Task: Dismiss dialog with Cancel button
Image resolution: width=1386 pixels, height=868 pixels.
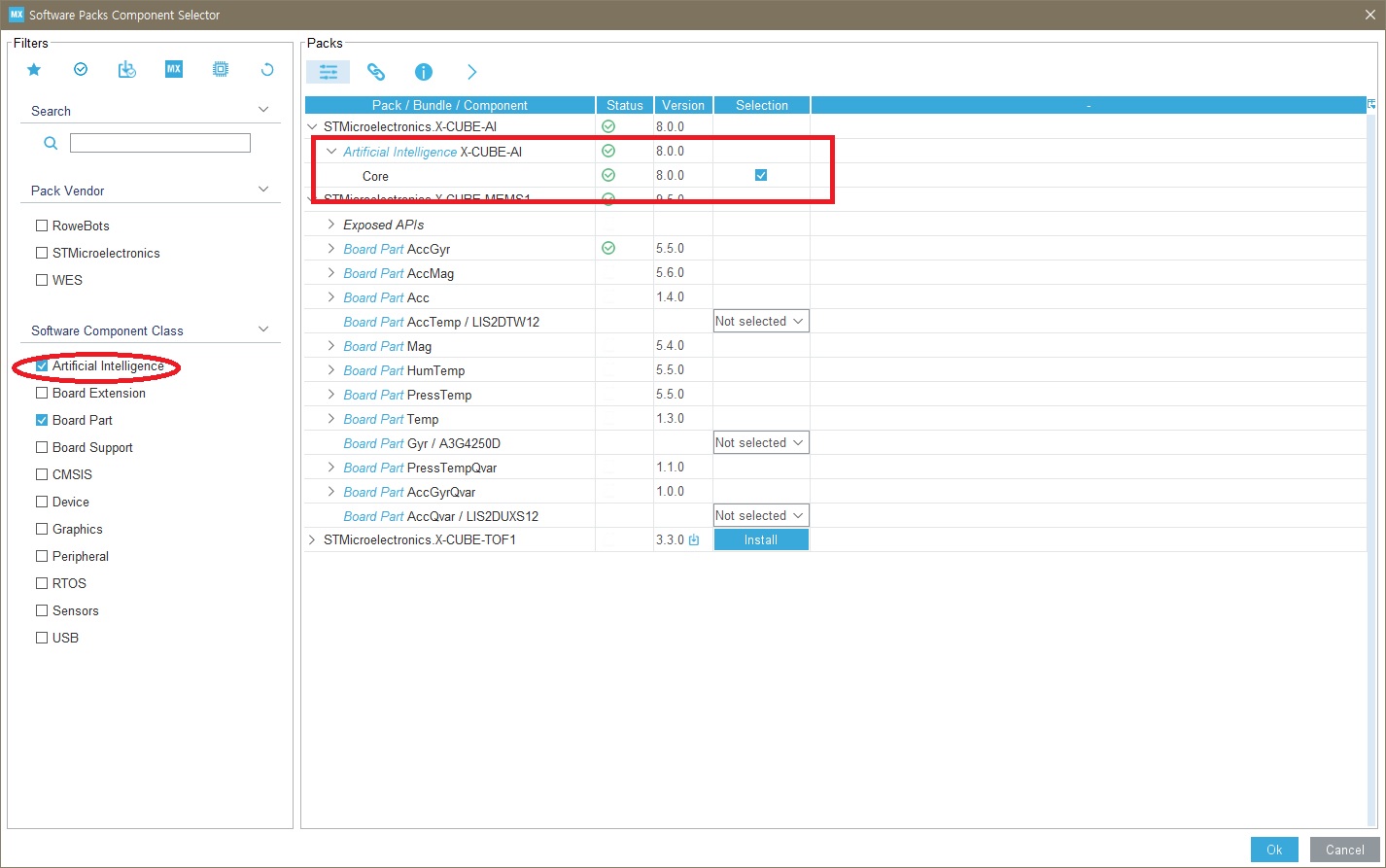Action: coord(1345,849)
